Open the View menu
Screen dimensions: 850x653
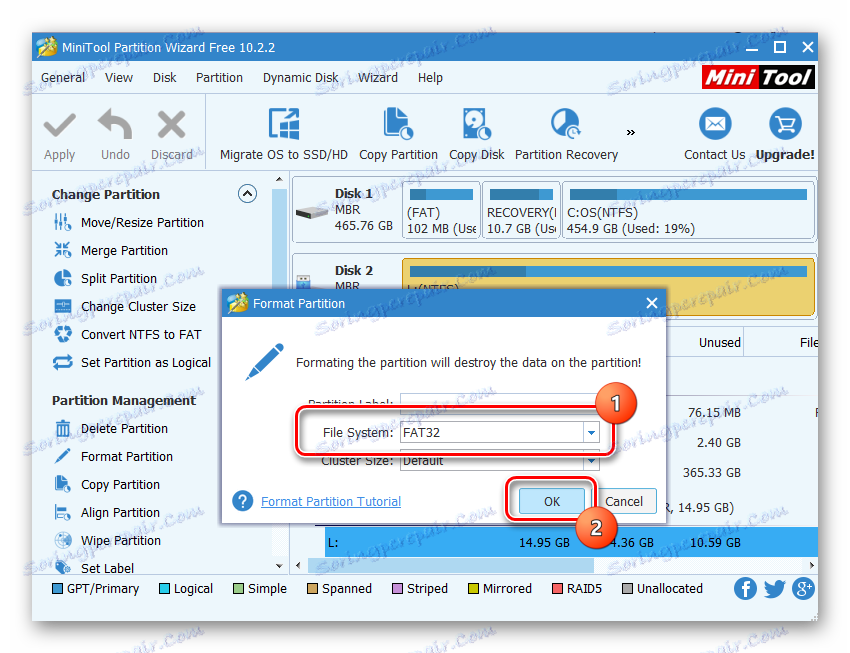coord(119,77)
